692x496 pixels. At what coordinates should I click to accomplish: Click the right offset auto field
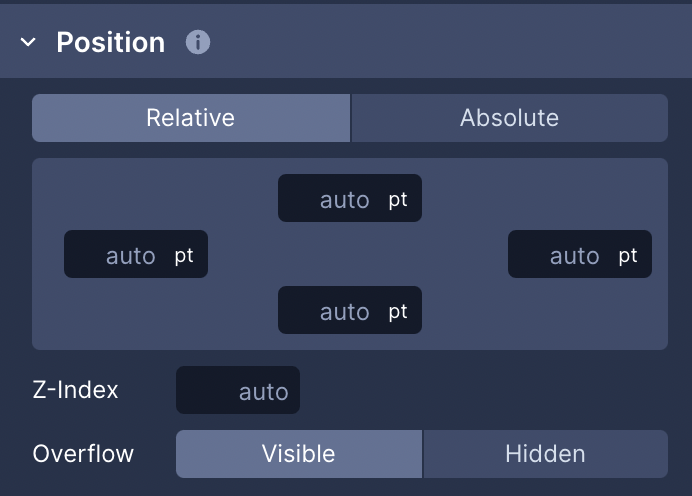pyautogui.click(x=574, y=255)
